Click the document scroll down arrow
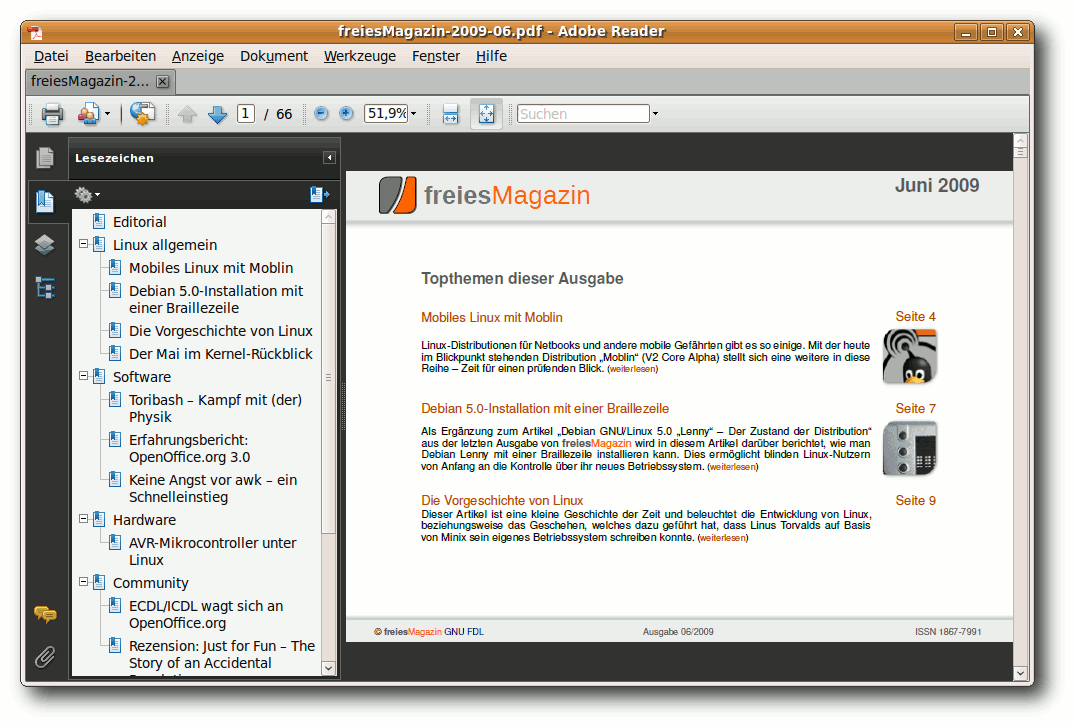Image resolution: width=1075 pixels, height=727 pixels. coord(1021,673)
